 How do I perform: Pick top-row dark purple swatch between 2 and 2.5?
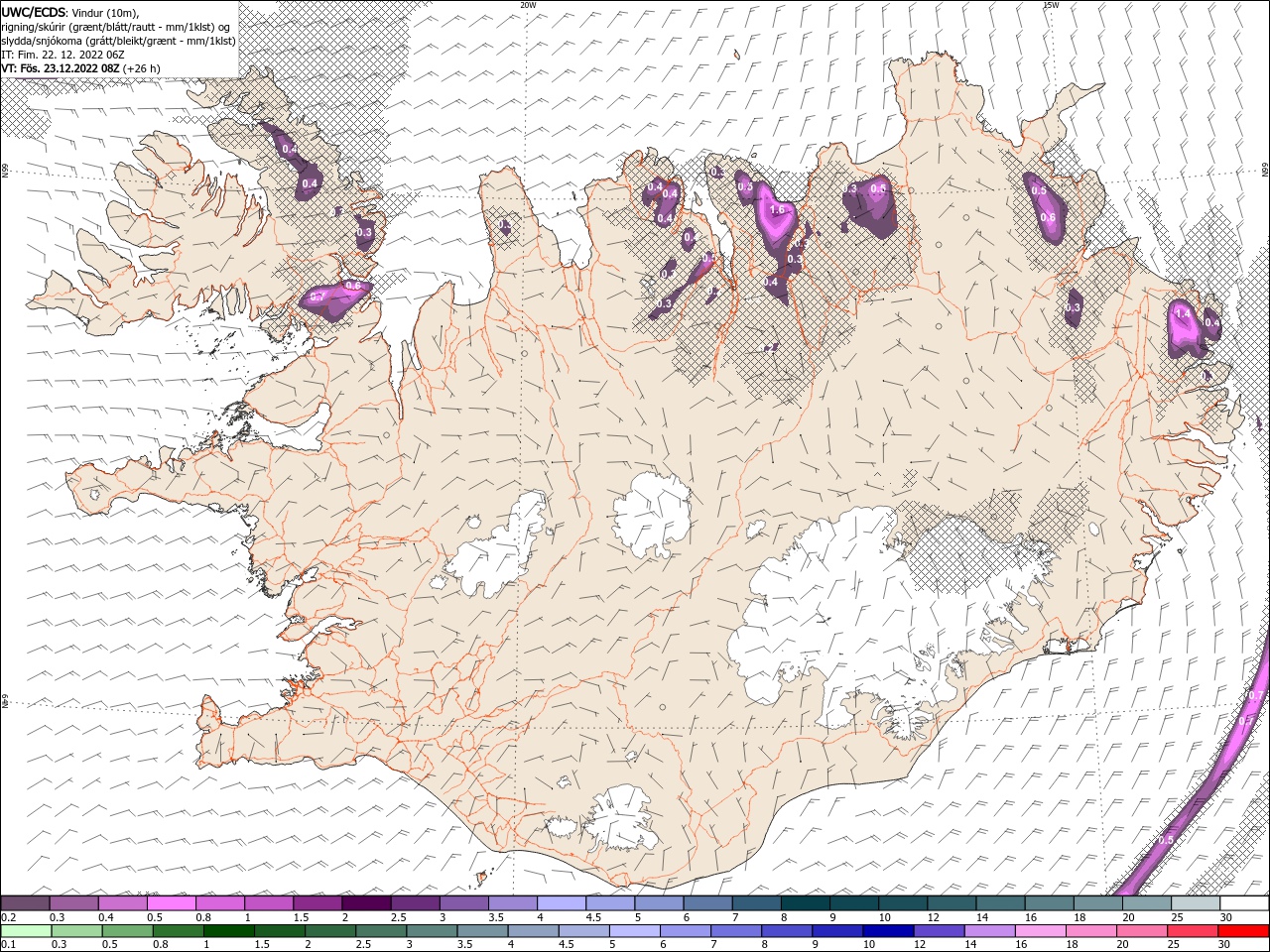366,902
